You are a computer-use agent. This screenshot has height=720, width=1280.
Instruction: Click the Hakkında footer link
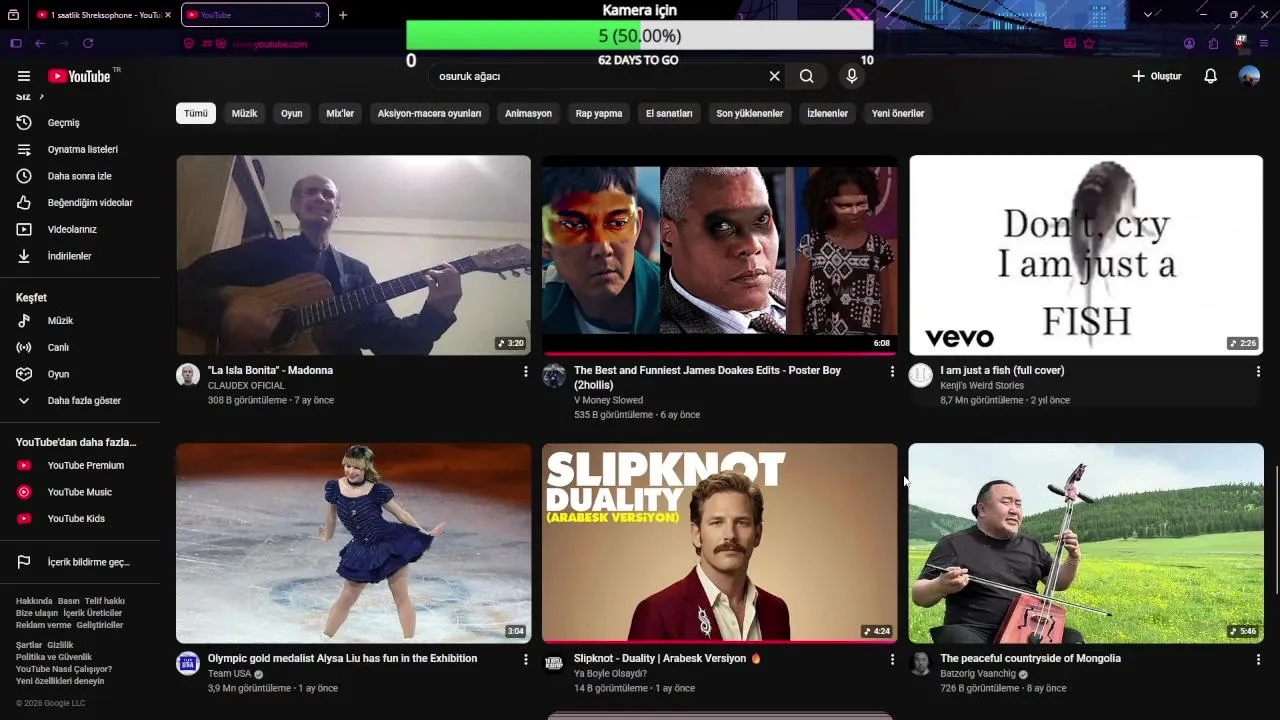[x=34, y=601]
